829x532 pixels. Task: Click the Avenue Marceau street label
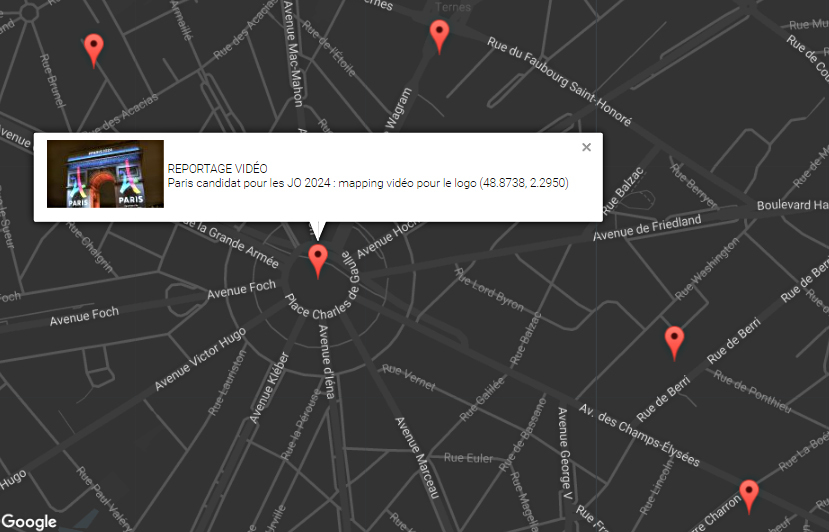[417, 458]
